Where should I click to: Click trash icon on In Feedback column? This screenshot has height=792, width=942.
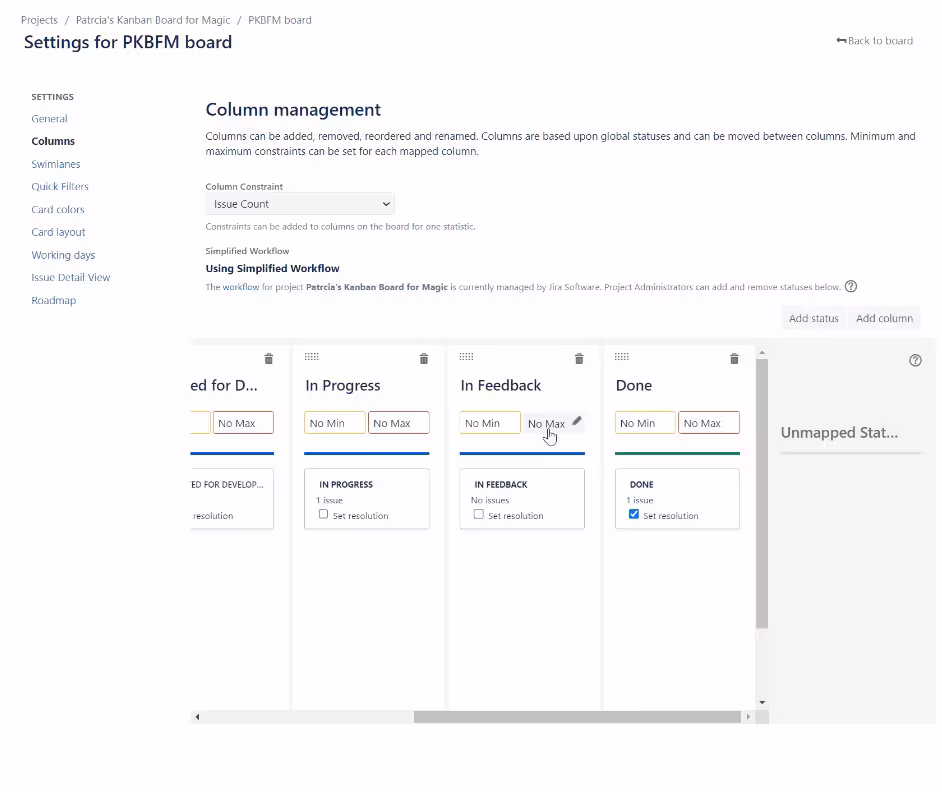click(579, 359)
